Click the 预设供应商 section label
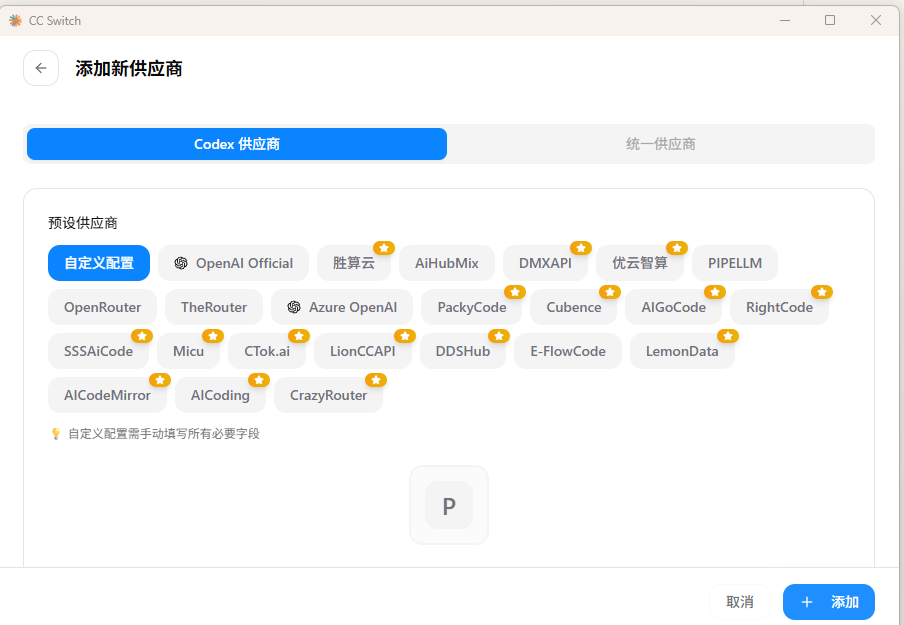The width and height of the screenshot is (904, 625). tap(83, 223)
